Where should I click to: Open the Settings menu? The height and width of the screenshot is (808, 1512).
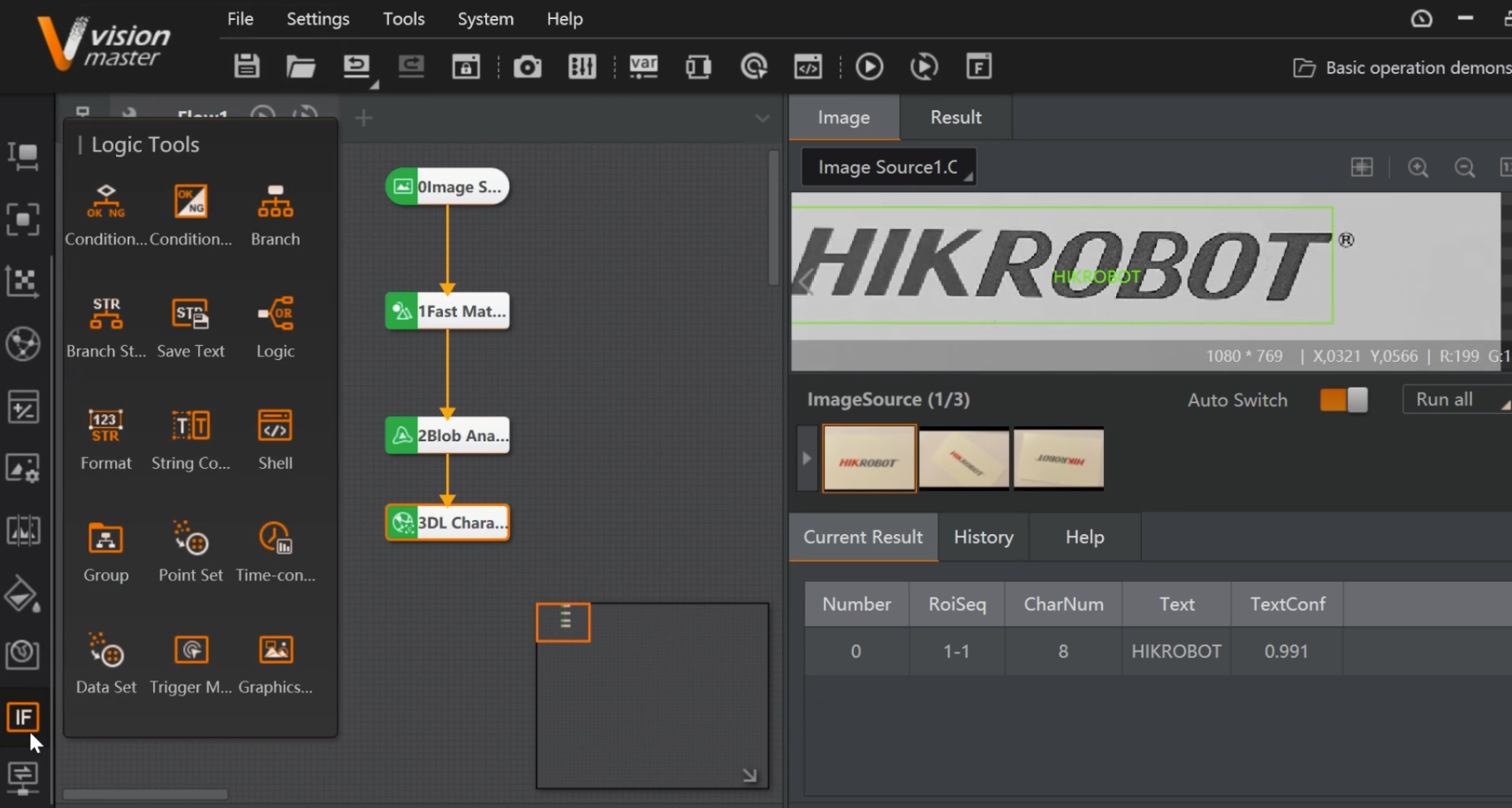[318, 19]
